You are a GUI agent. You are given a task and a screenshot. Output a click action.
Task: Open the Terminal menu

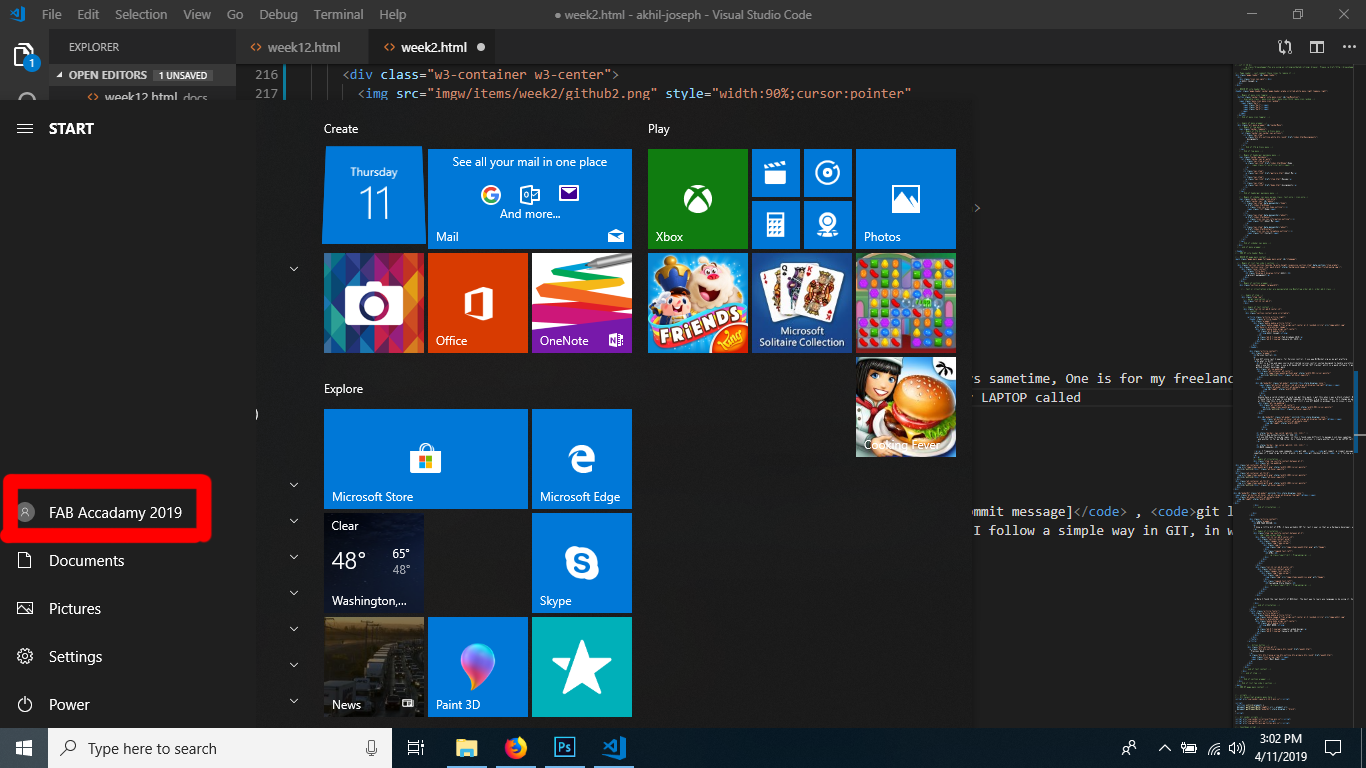click(x=339, y=15)
